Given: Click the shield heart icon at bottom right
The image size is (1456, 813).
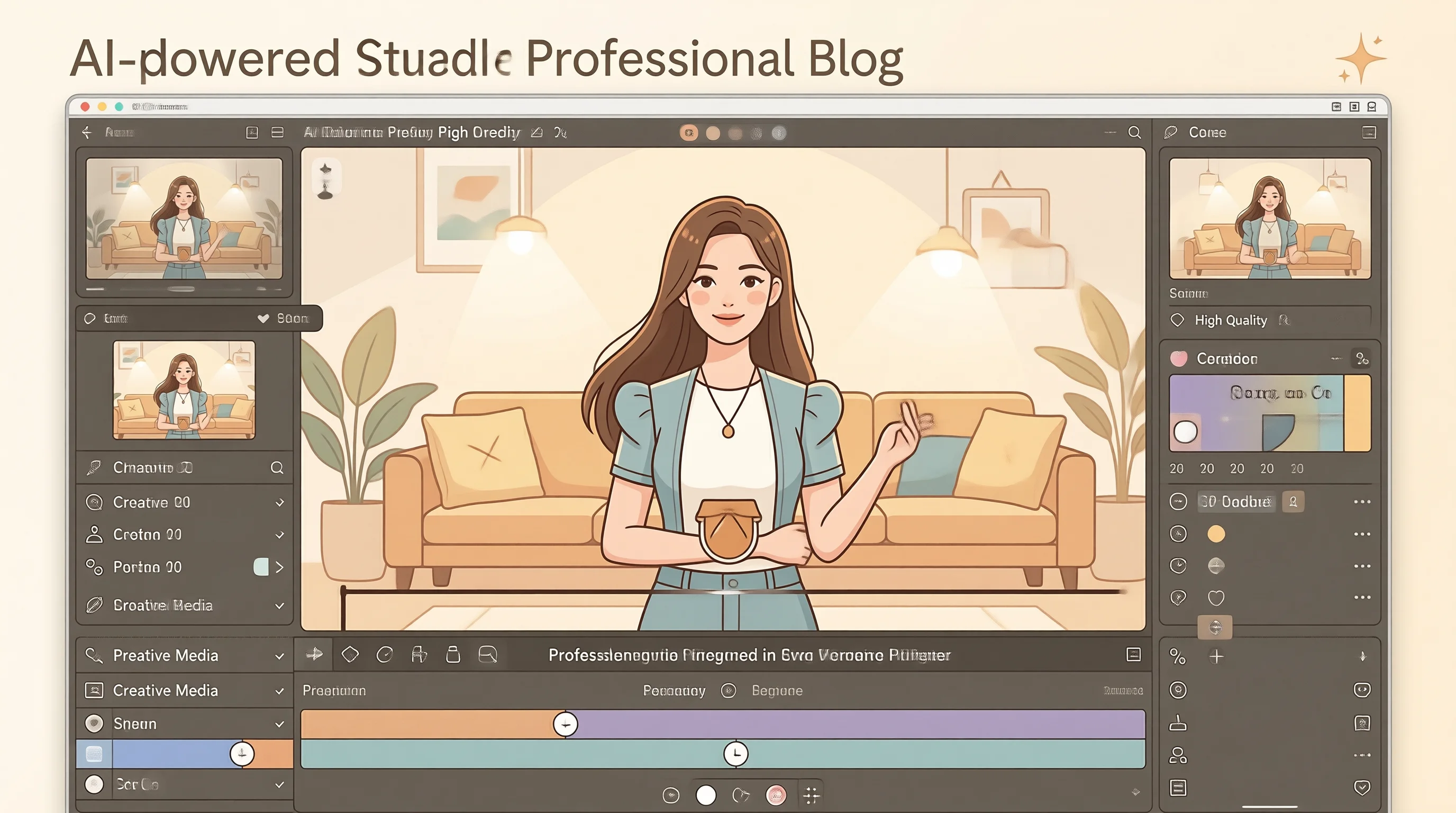Looking at the screenshot, I should pos(1362,788).
